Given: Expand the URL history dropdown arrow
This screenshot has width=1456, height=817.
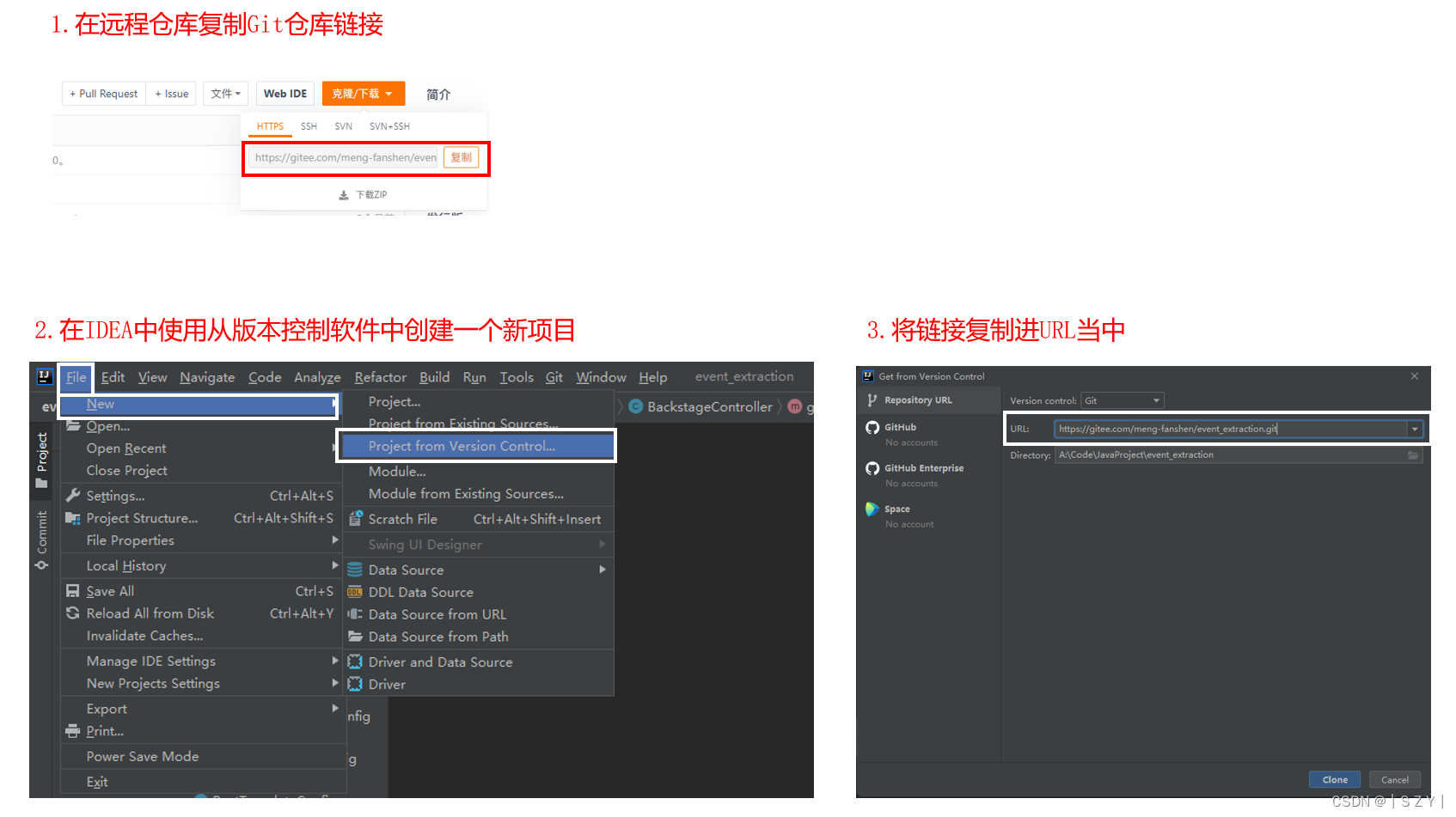Looking at the screenshot, I should coord(1415,429).
